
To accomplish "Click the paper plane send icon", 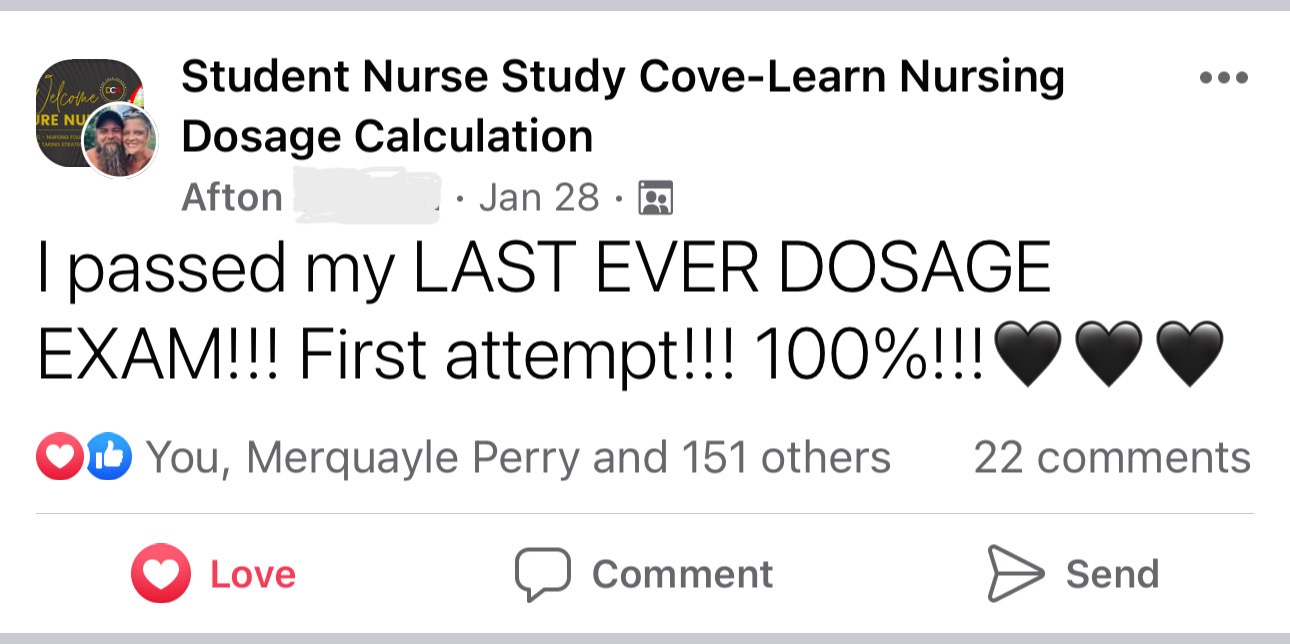I will (1015, 573).
